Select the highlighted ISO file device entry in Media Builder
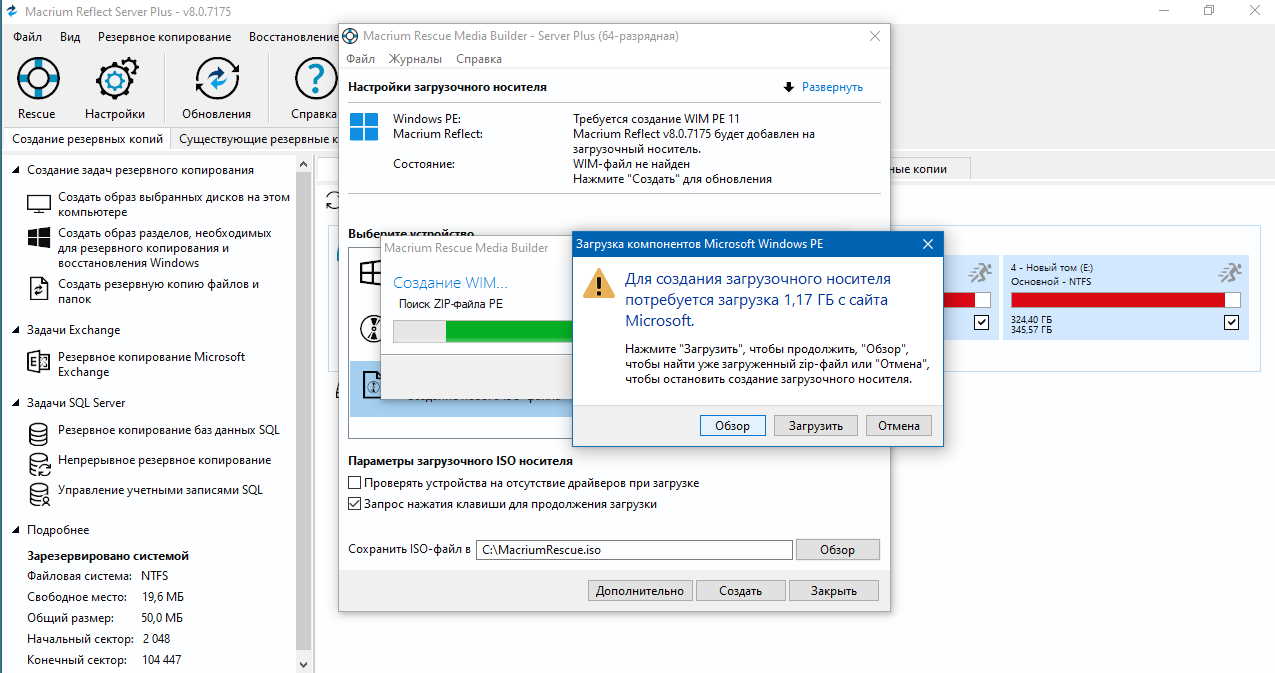1275x673 pixels. (460, 390)
